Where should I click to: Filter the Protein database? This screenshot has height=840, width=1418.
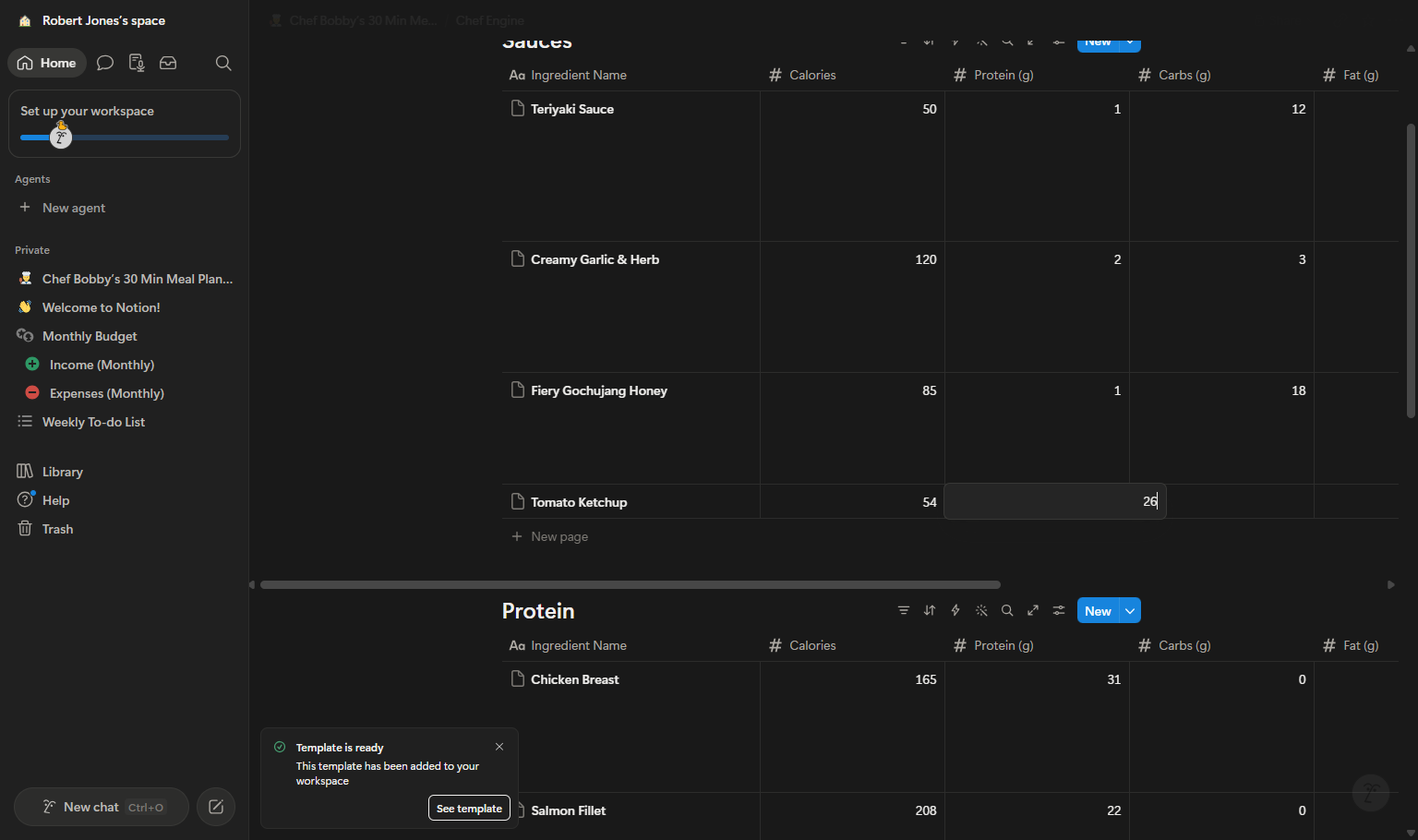904,610
